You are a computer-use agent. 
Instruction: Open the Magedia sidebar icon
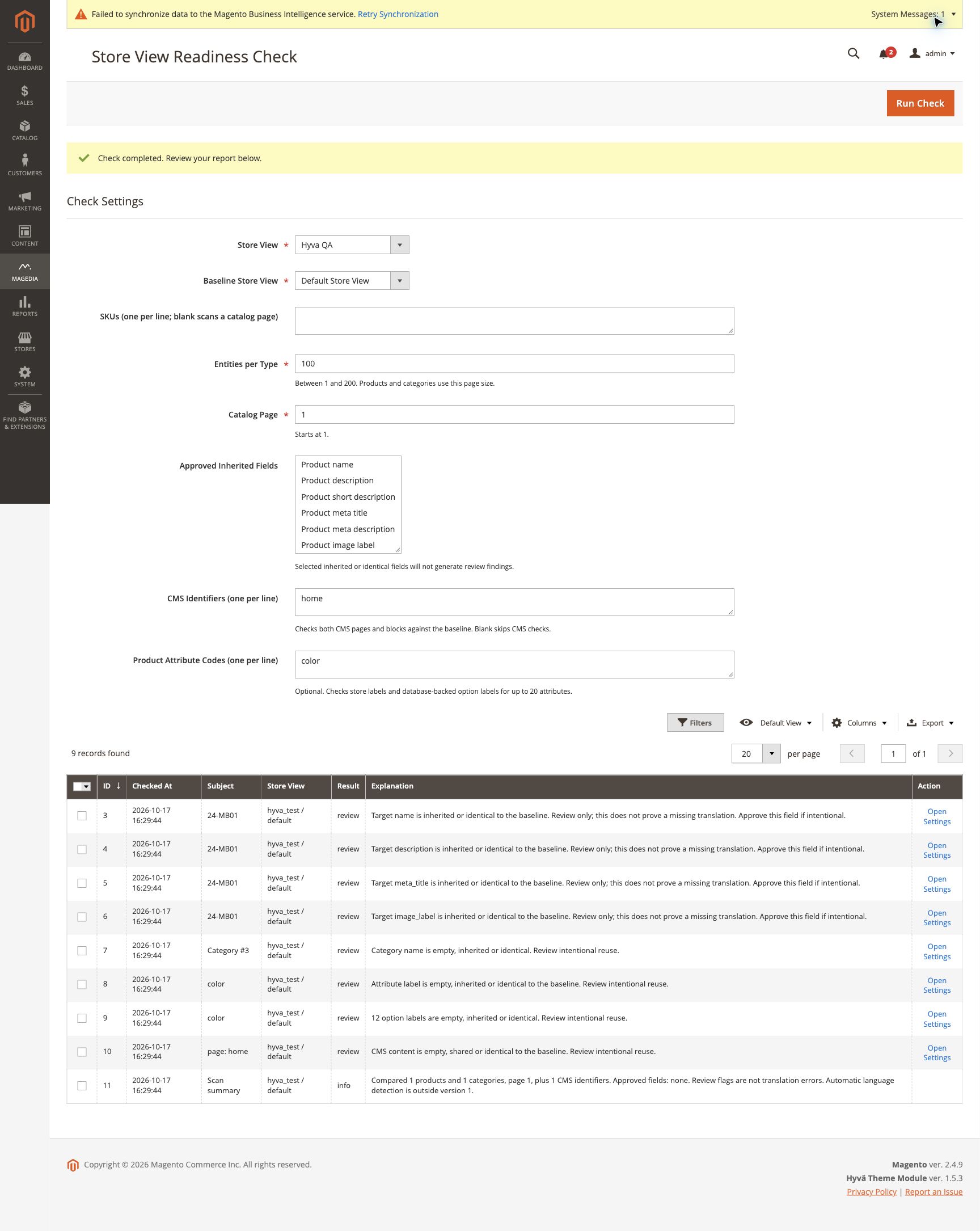click(24, 271)
